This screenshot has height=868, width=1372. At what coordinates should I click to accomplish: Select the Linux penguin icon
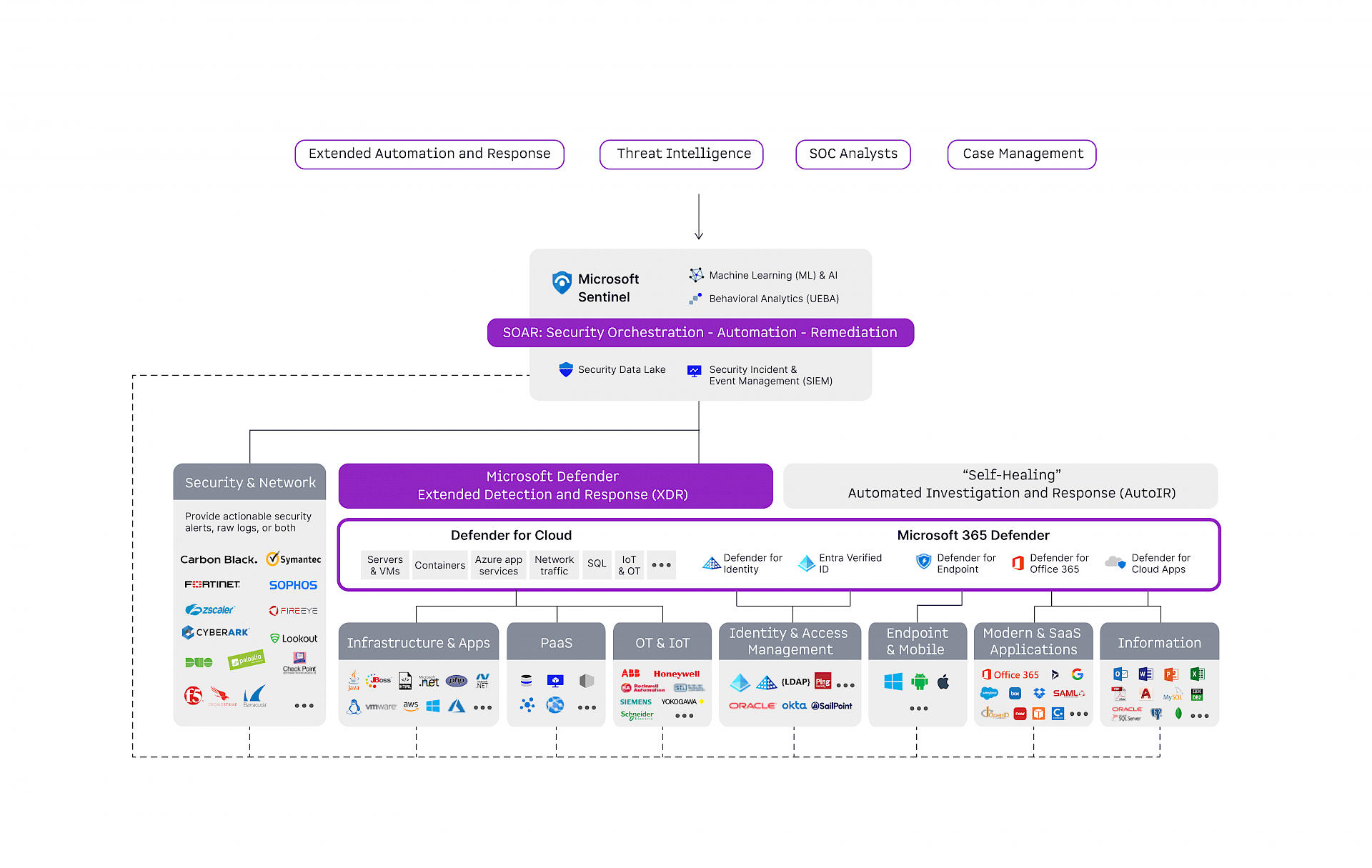pos(354,707)
